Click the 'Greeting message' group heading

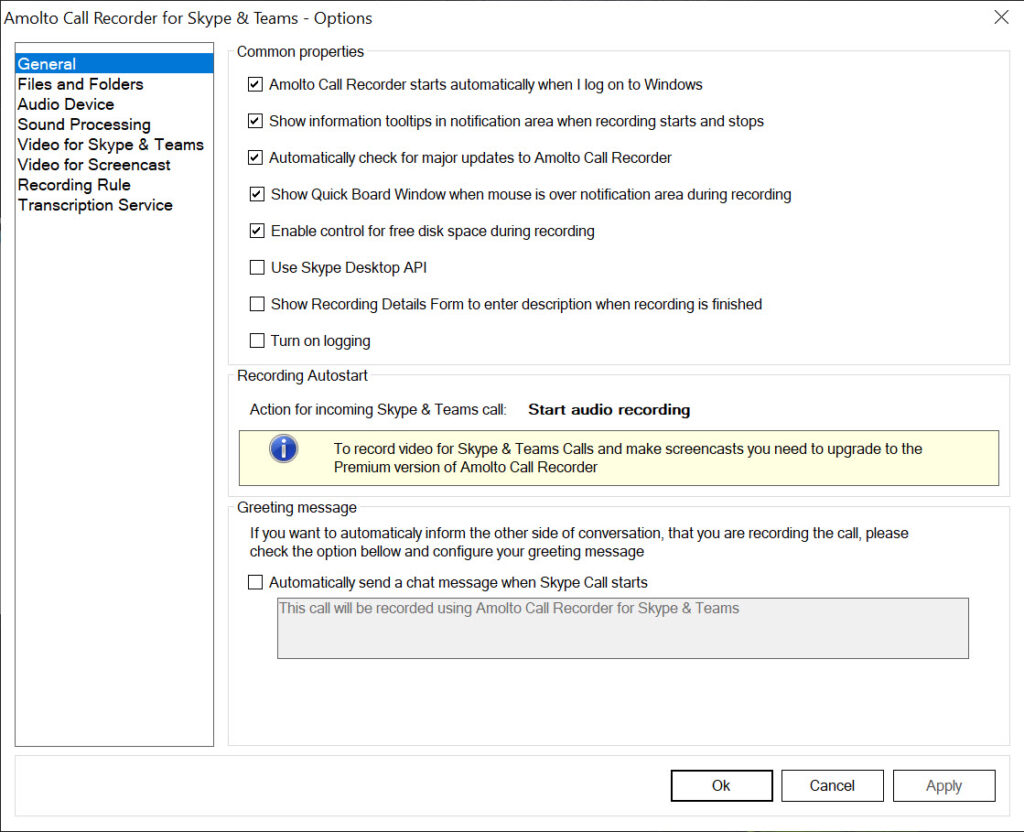(297, 507)
